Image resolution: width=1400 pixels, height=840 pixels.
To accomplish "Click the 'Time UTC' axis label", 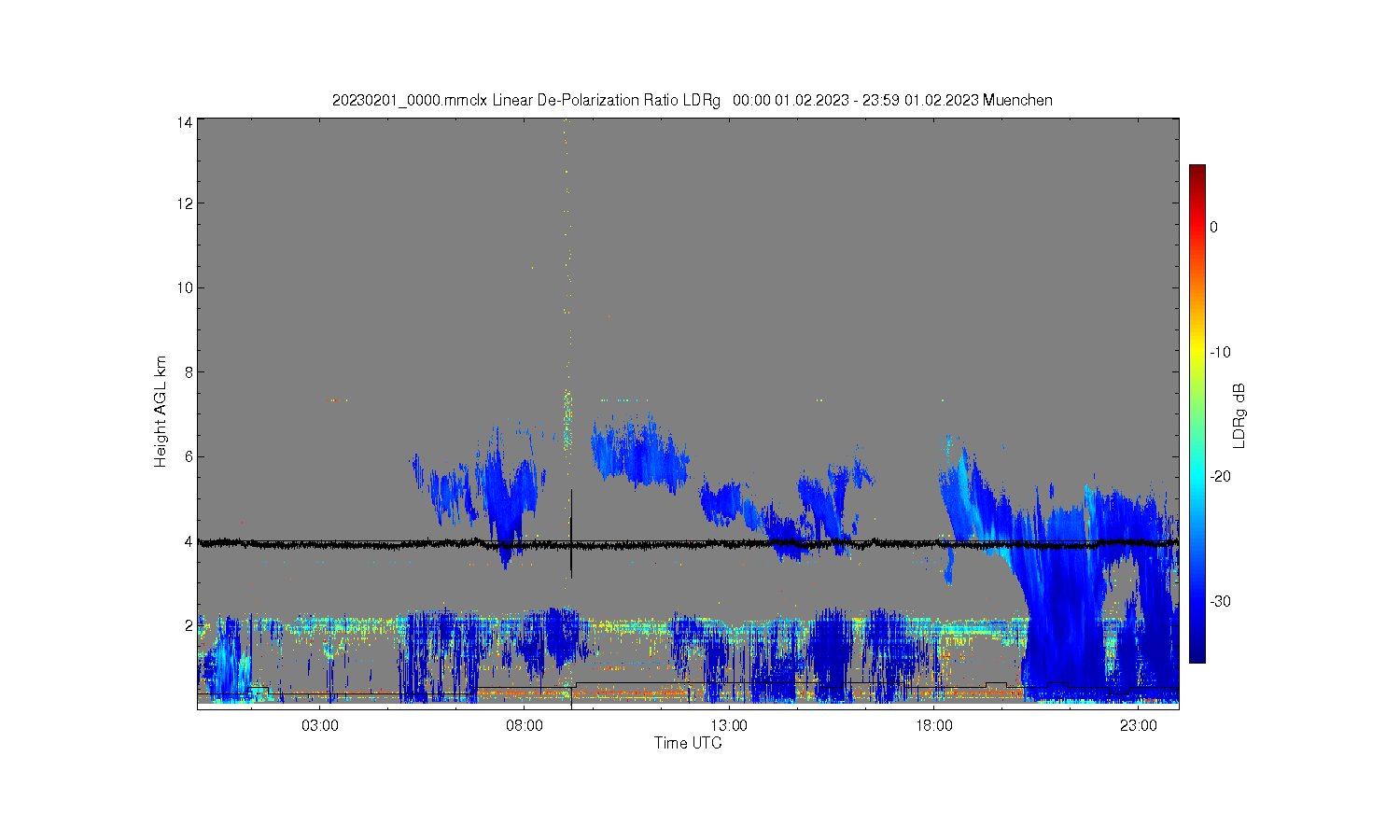I will (x=688, y=743).
